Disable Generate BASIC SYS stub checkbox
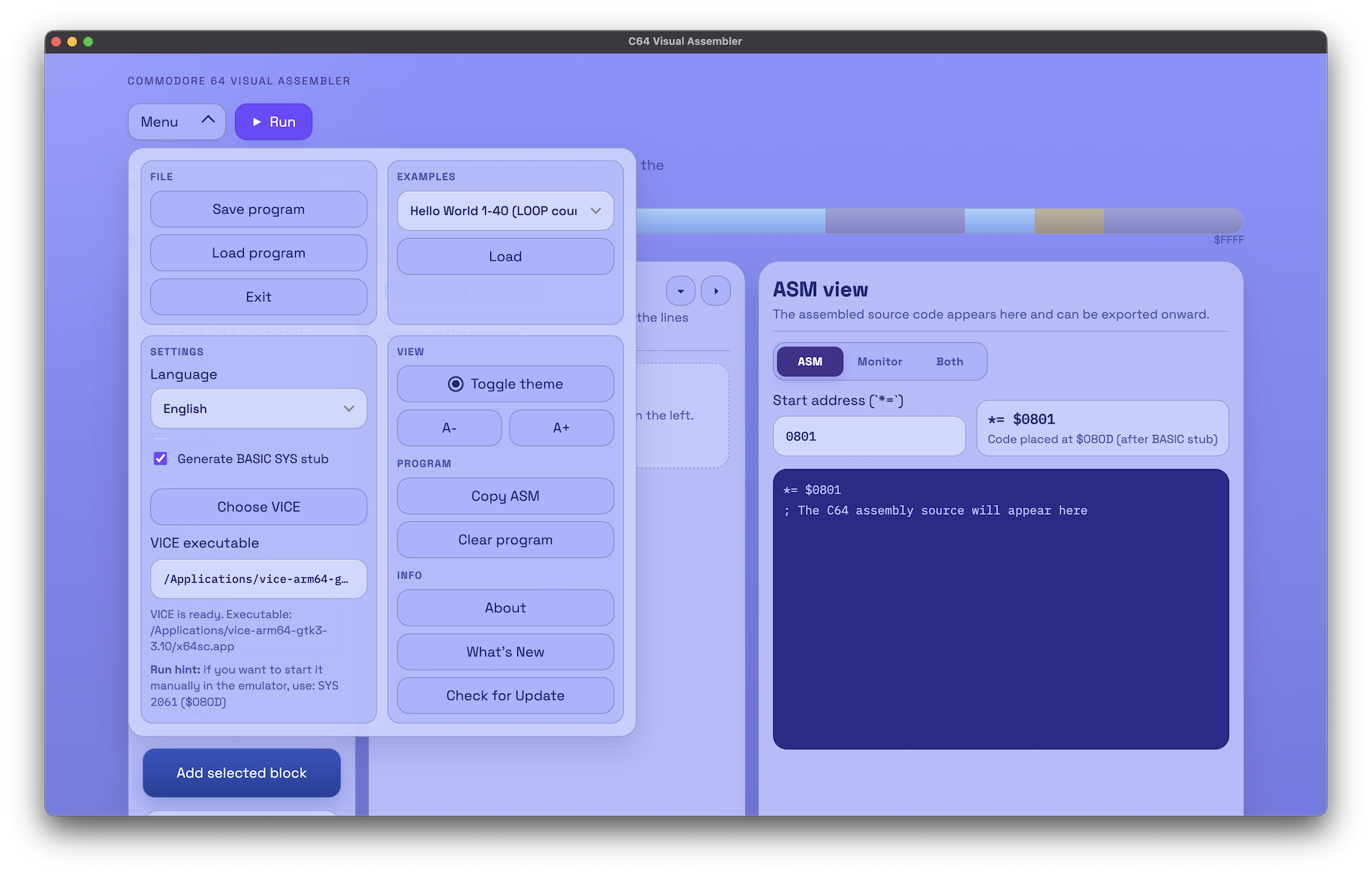 (x=161, y=459)
